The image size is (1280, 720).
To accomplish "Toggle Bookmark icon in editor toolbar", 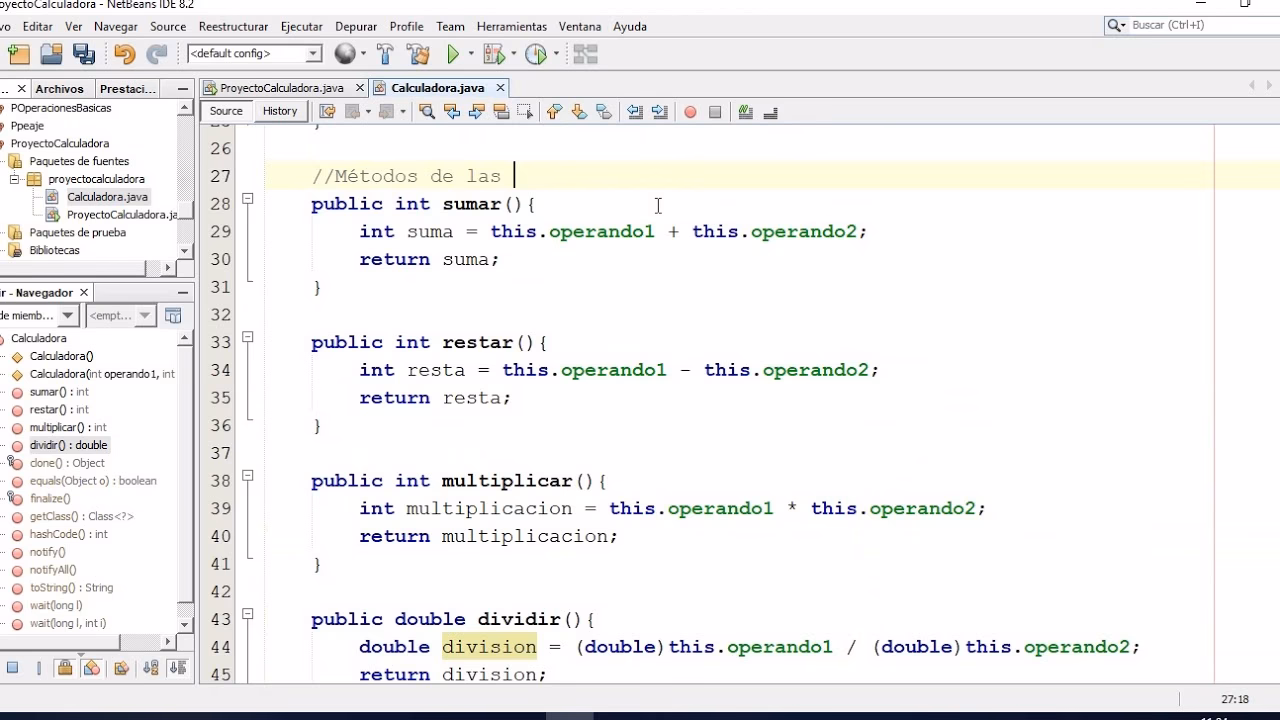I will coord(603,112).
